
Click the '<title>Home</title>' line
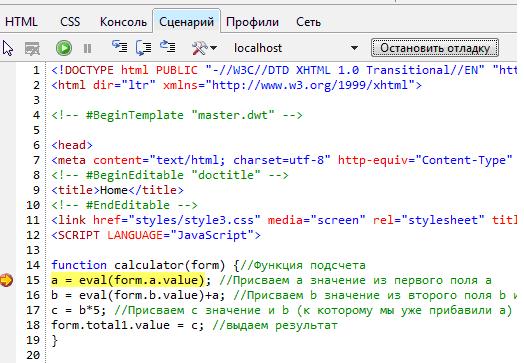[117, 190]
